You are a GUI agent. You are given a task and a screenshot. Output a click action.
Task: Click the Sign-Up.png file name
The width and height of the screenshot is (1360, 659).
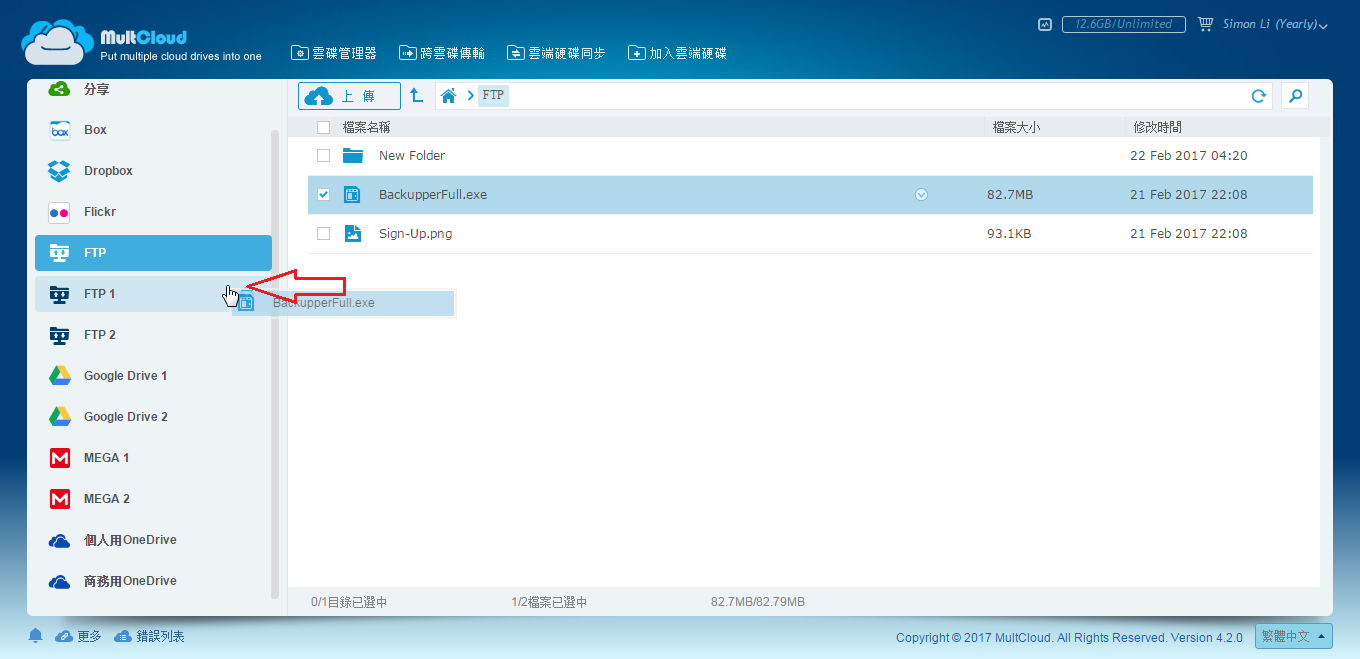[415, 234]
